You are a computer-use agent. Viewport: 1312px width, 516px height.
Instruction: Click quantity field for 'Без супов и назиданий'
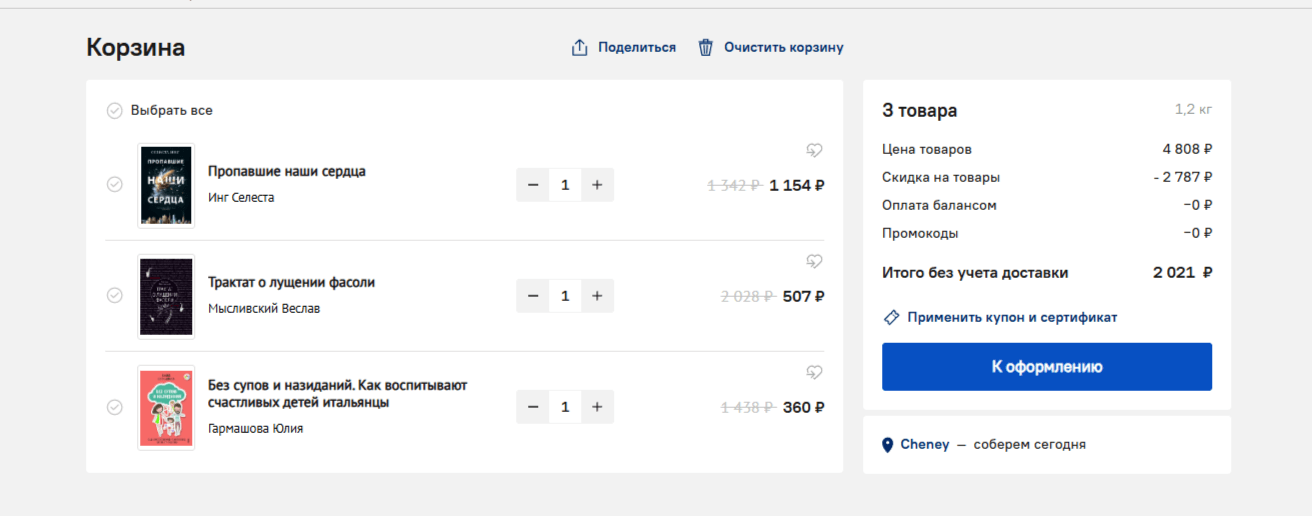click(565, 407)
